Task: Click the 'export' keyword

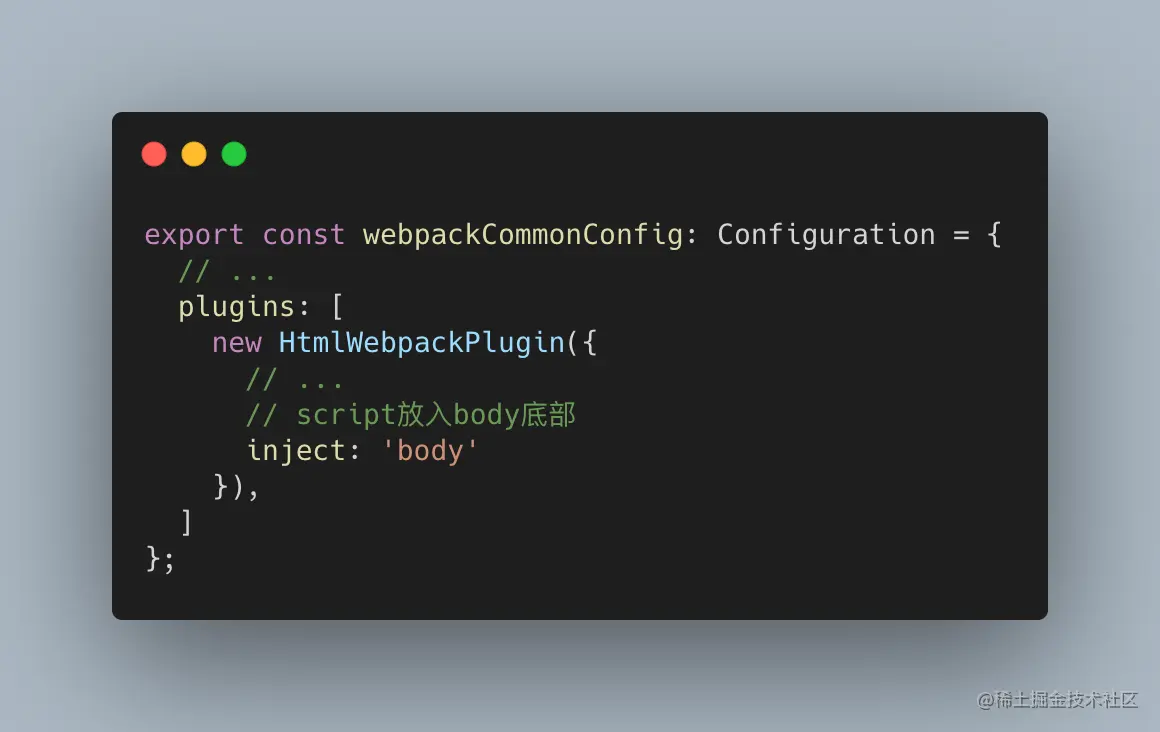Action: coord(194,235)
